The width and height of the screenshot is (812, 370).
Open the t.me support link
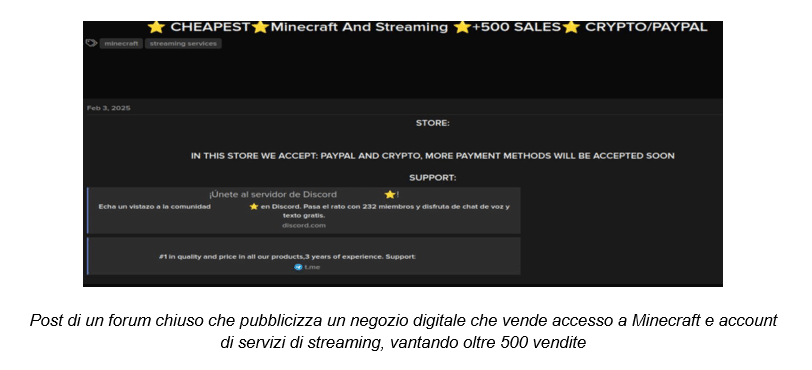click(312, 267)
